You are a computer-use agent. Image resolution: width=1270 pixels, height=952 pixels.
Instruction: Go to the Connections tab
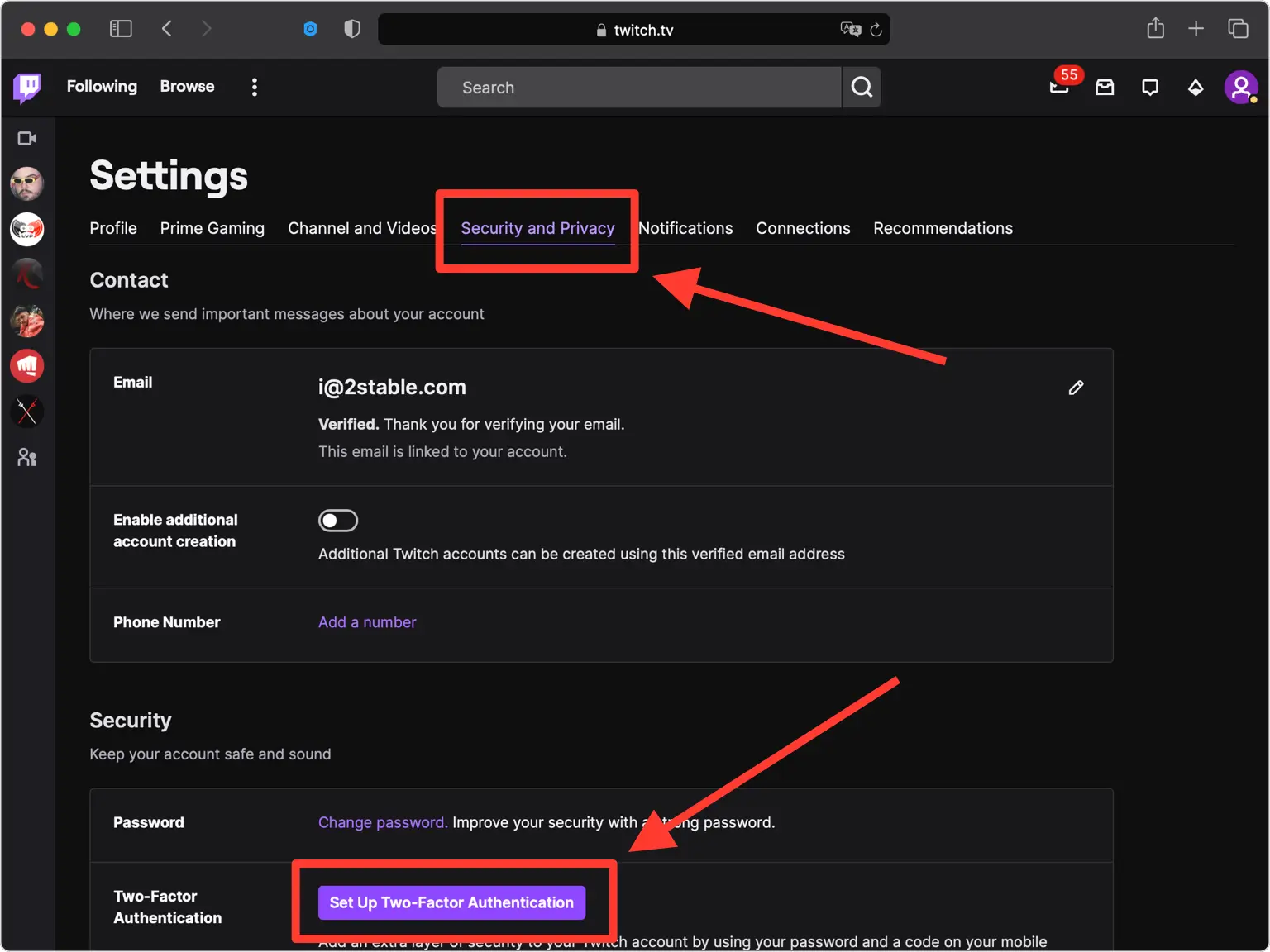[803, 228]
